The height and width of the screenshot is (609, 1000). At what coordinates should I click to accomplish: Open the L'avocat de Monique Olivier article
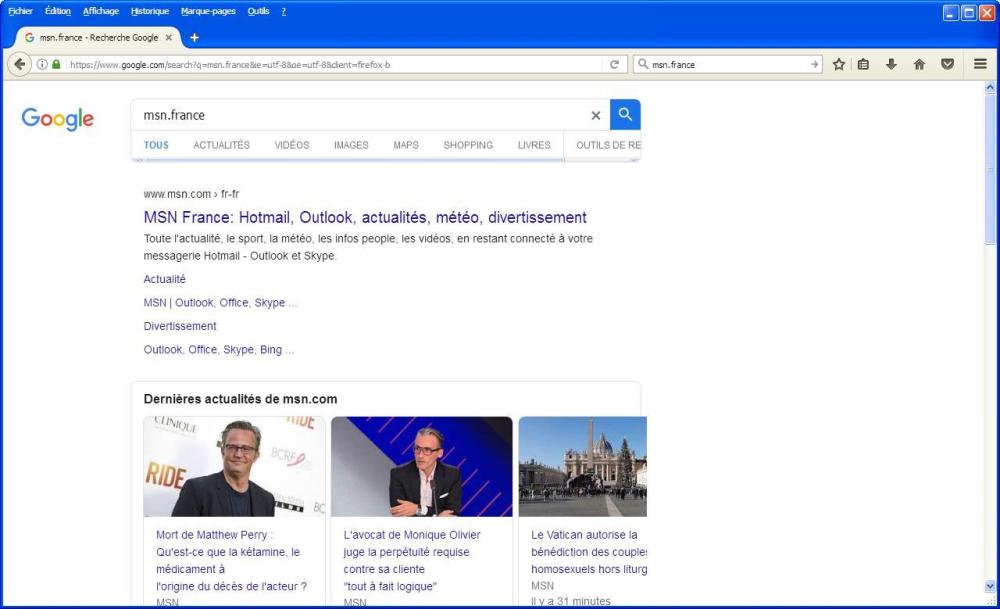click(412, 561)
